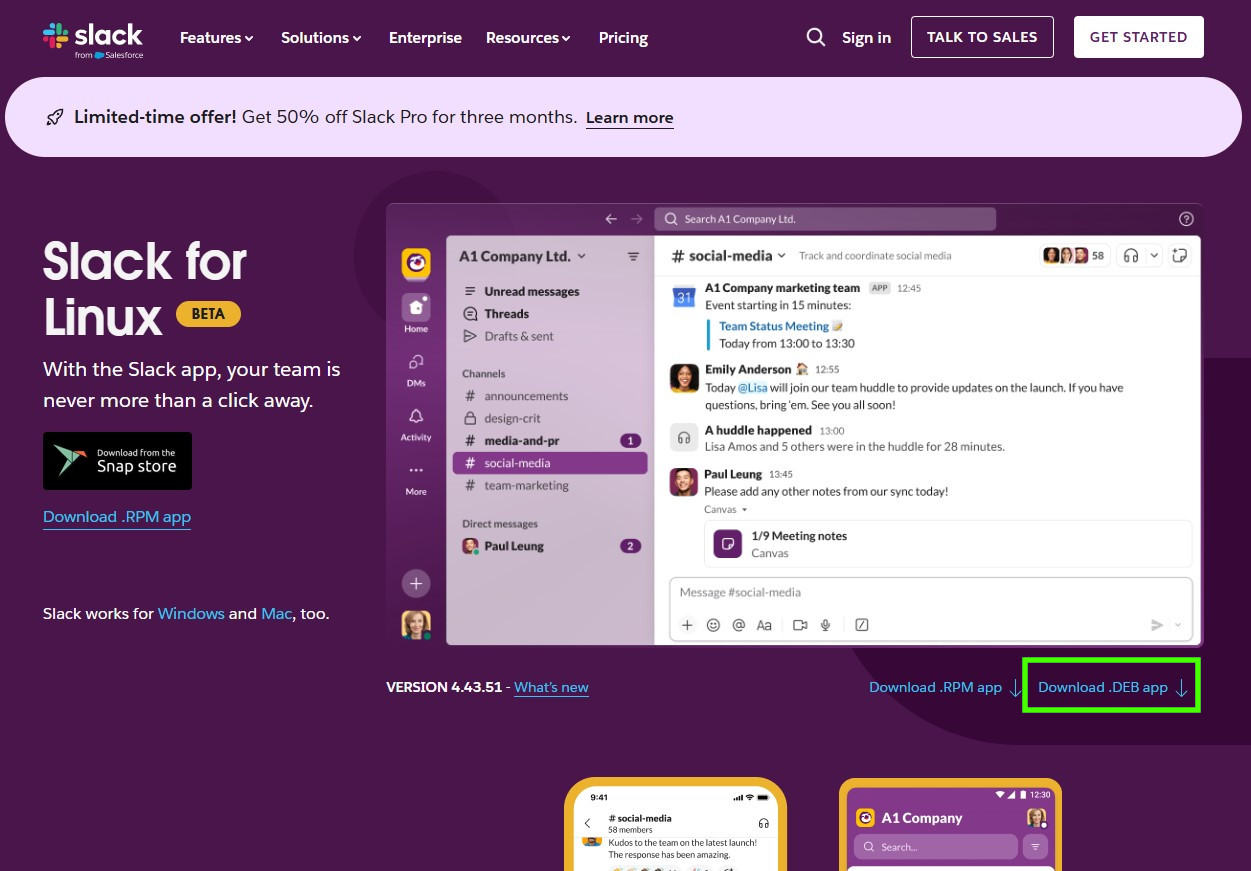This screenshot has width=1251, height=871.
Task: Click the TALK TO SALES button
Action: (x=982, y=37)
